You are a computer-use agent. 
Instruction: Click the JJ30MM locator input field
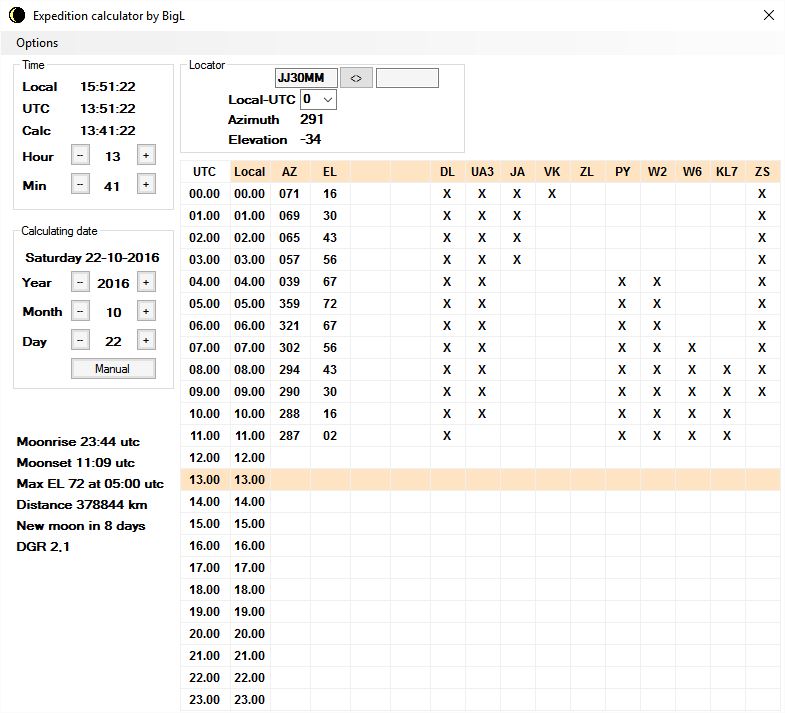[306, 78]
